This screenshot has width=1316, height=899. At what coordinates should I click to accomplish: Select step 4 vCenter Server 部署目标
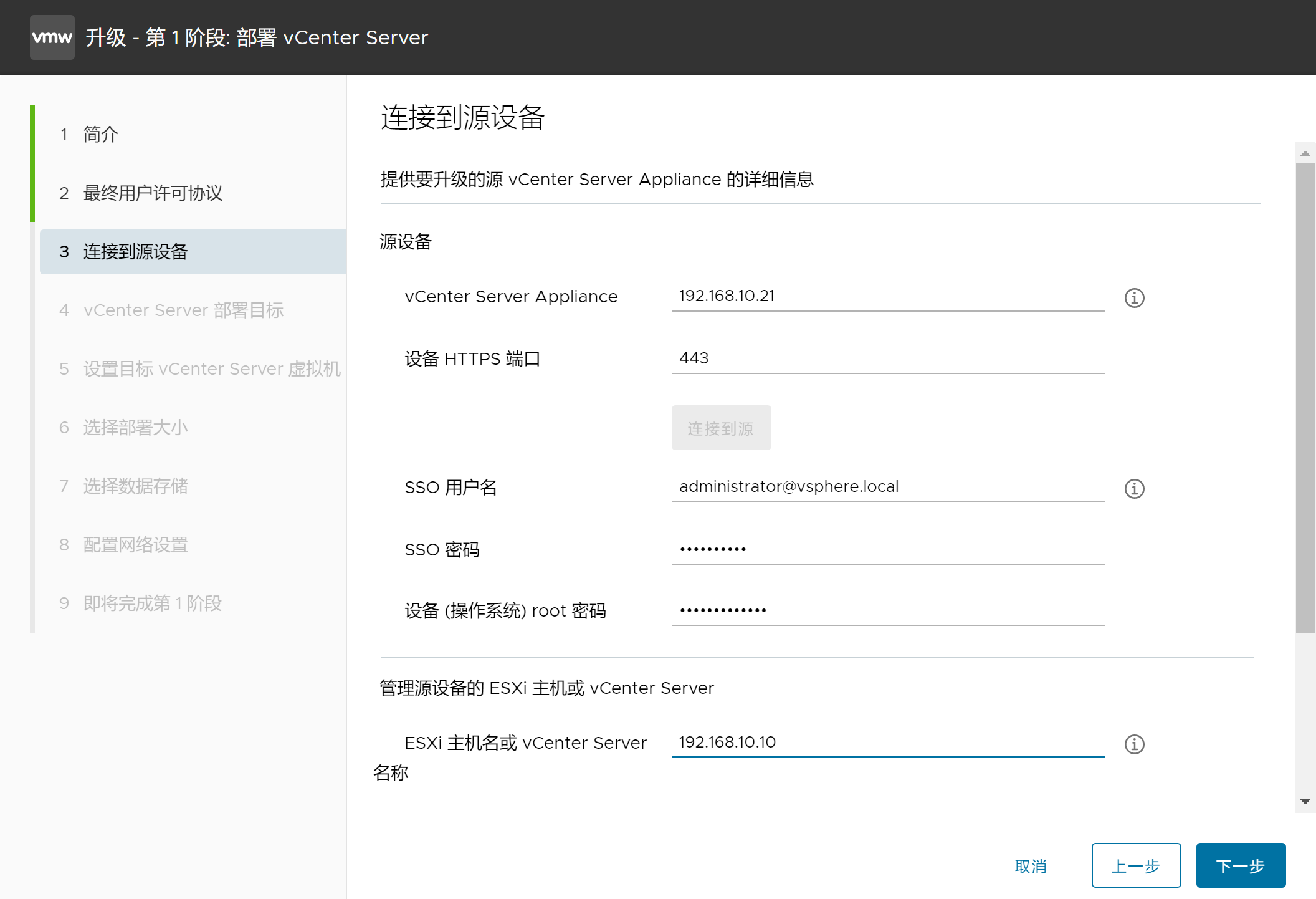click(193, 310)
